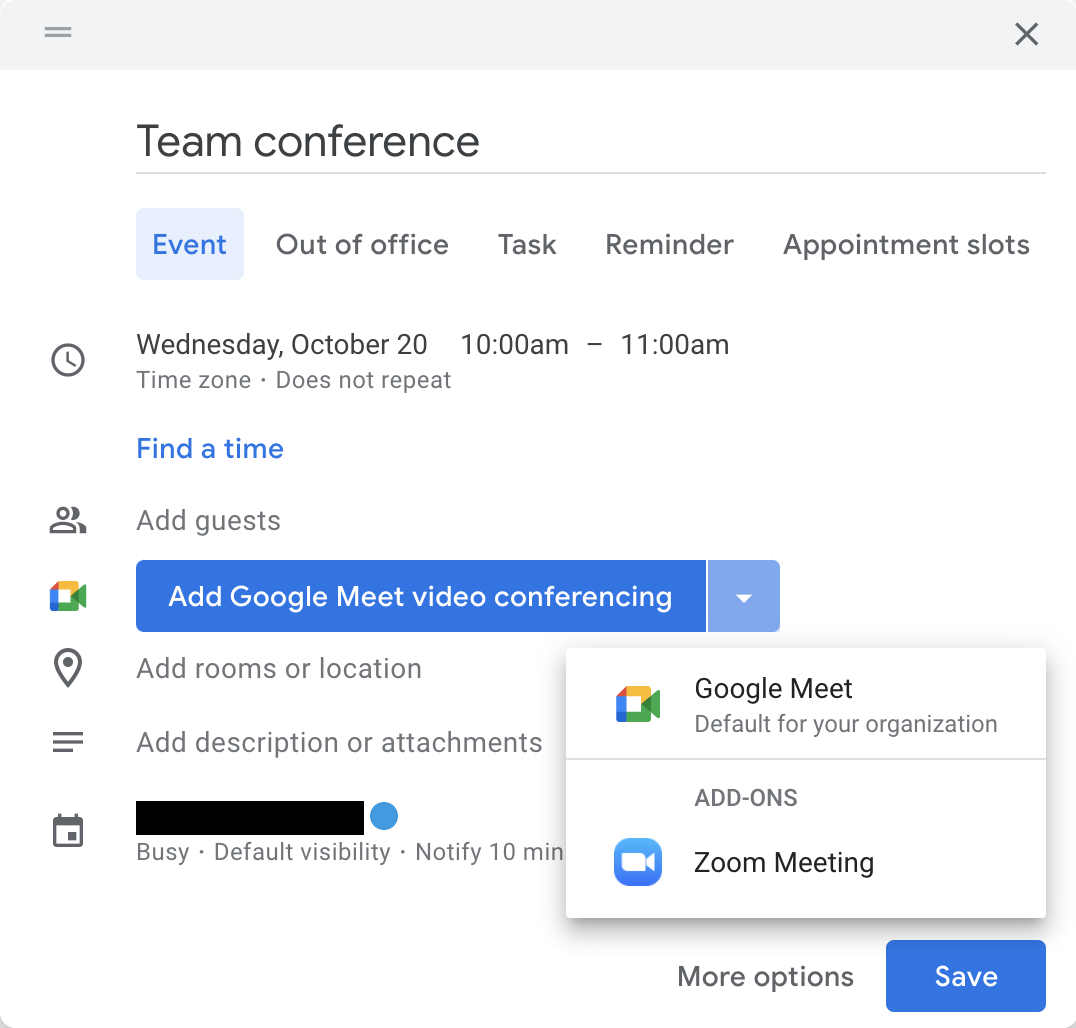
Task: Change the 10:00am start time
Action: [x=514, y=344]
